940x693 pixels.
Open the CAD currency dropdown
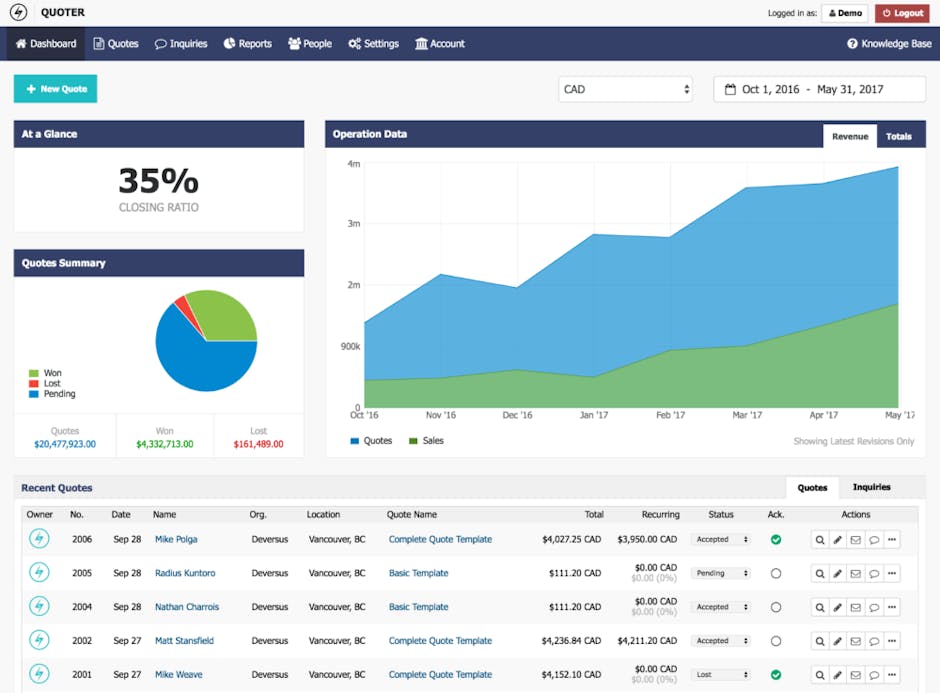pyautogui.click(x=625, y=89)
